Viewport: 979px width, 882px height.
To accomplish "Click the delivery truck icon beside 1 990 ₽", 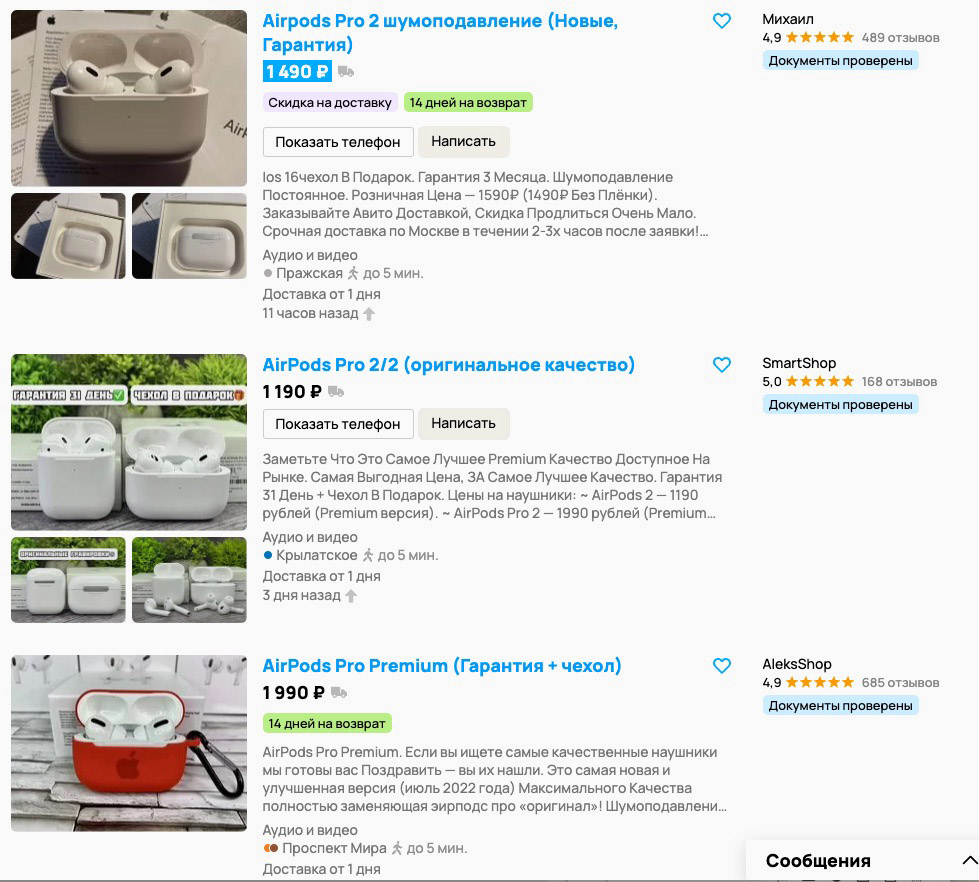I will [x=339, y=693].
